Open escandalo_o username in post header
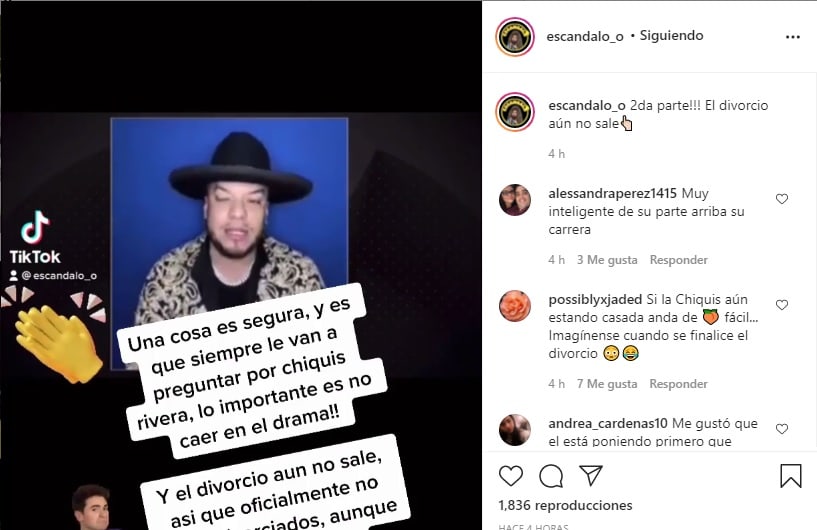The image size is (817, 530). [585, 36]
